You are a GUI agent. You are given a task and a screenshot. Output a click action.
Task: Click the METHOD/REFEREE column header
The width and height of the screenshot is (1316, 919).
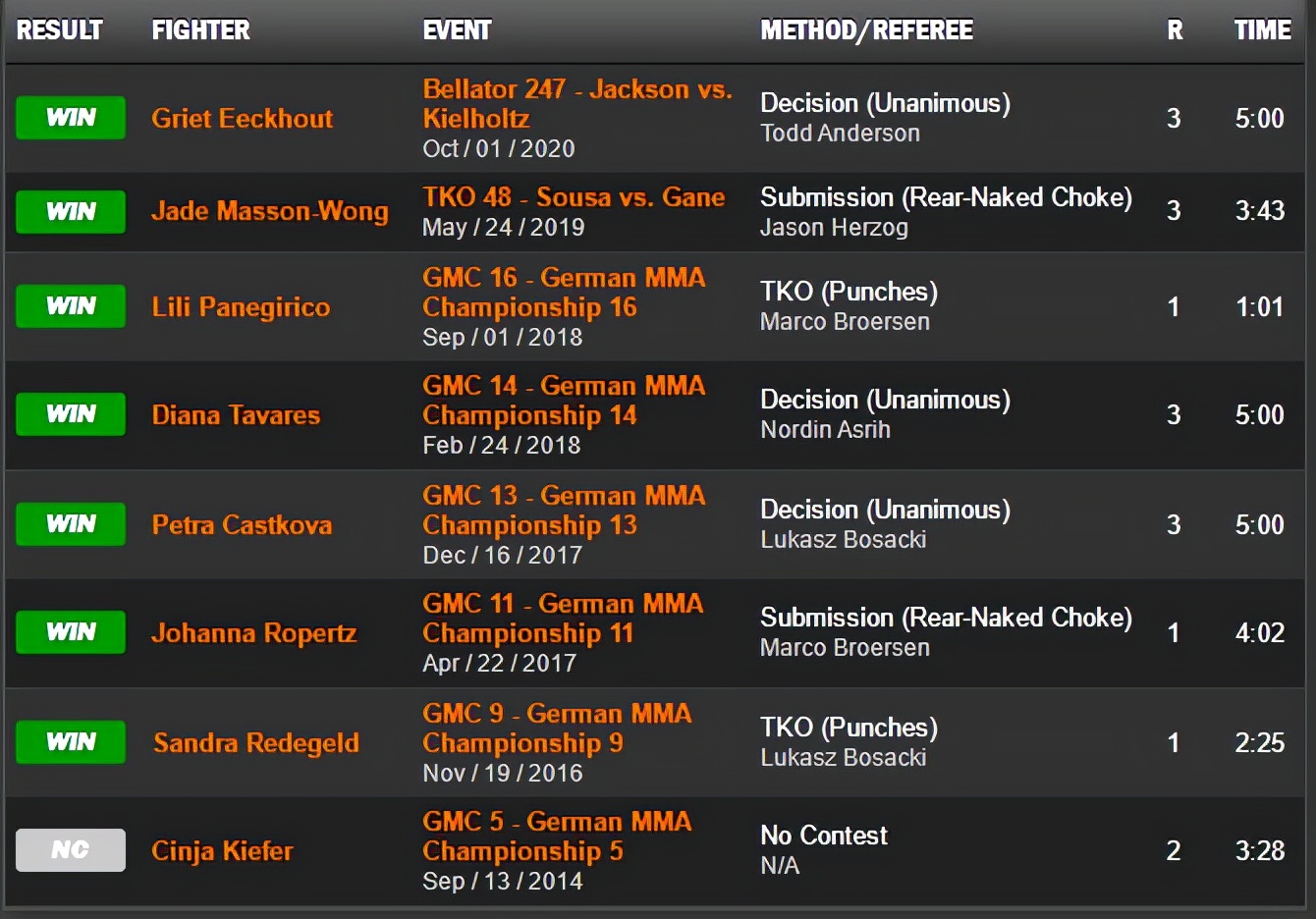click(x=866, y=30)
